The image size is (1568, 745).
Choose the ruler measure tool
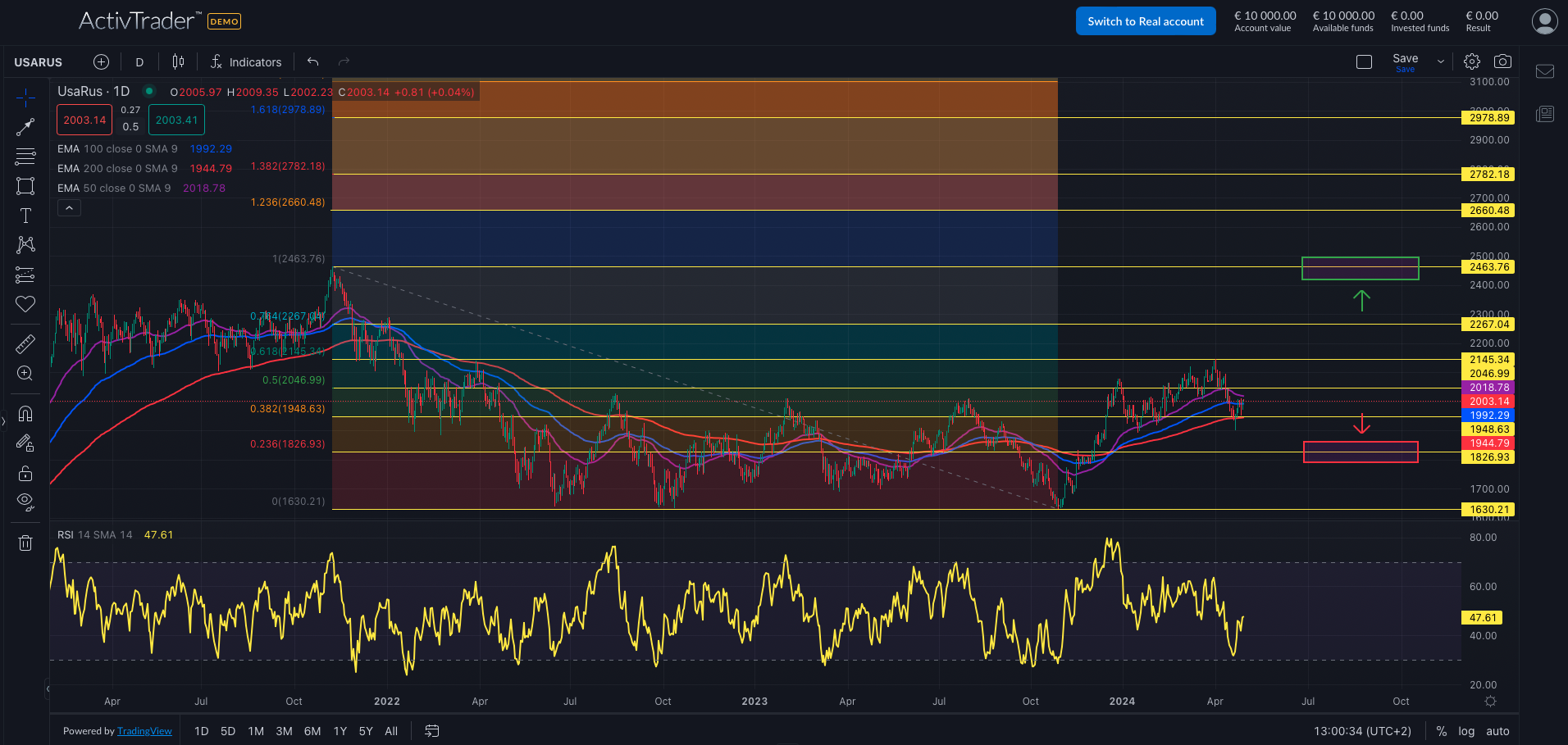pyautogui.click(x=25, y=343)
